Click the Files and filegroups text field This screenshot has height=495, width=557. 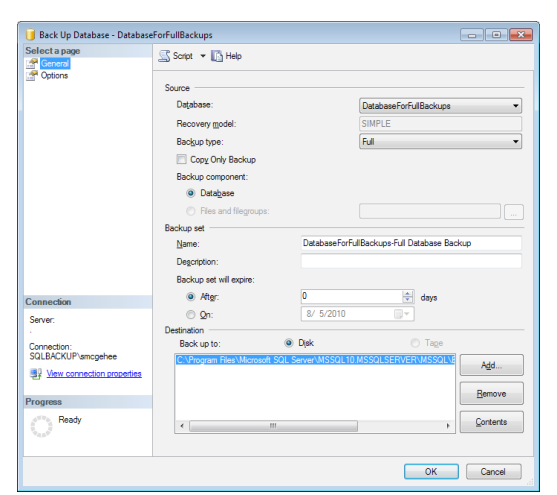click(x=430, y=211)
